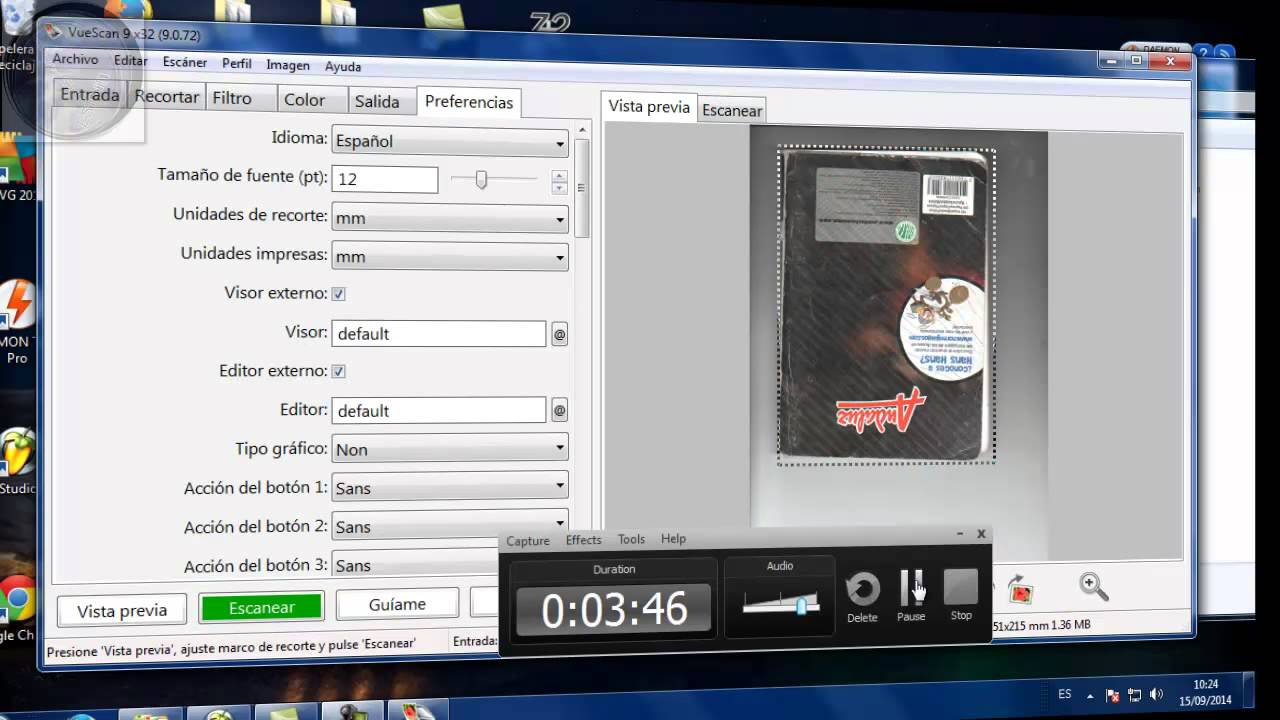1280x720 pixels.
Task: Click the Editor path input field
Action: point(439,411)
